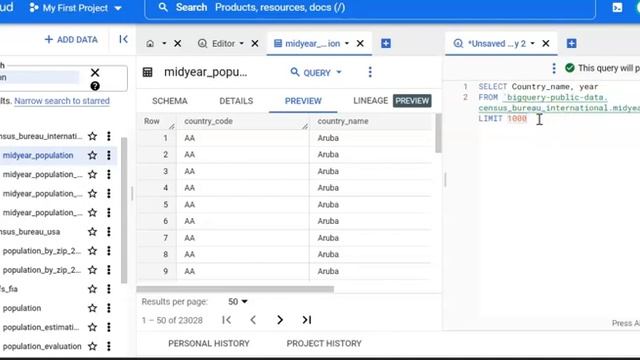Viewport: 640px width, 360px height.
Task: Clear the explorer search with X icon
Action: coord(95,73)
